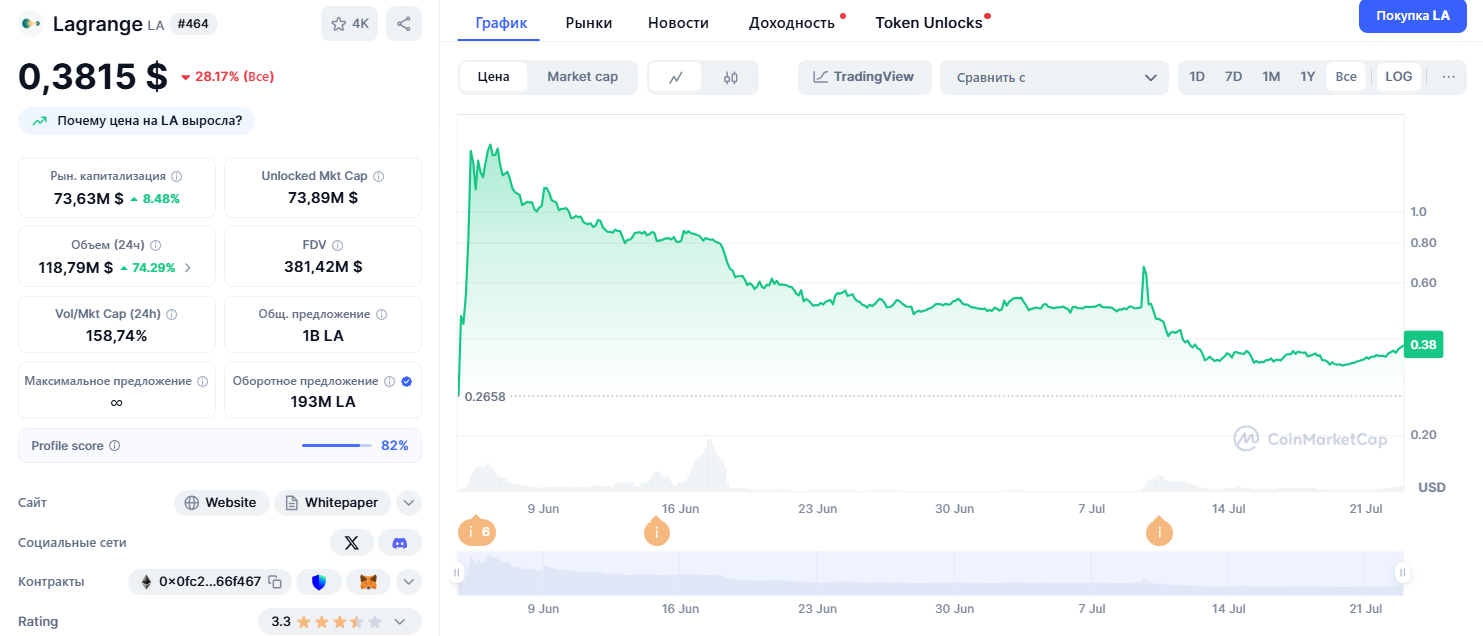Click info icon next to Оборотное предложение
Image resolution: width=1483 pixels, height=636 pixels.
point(390,381)
